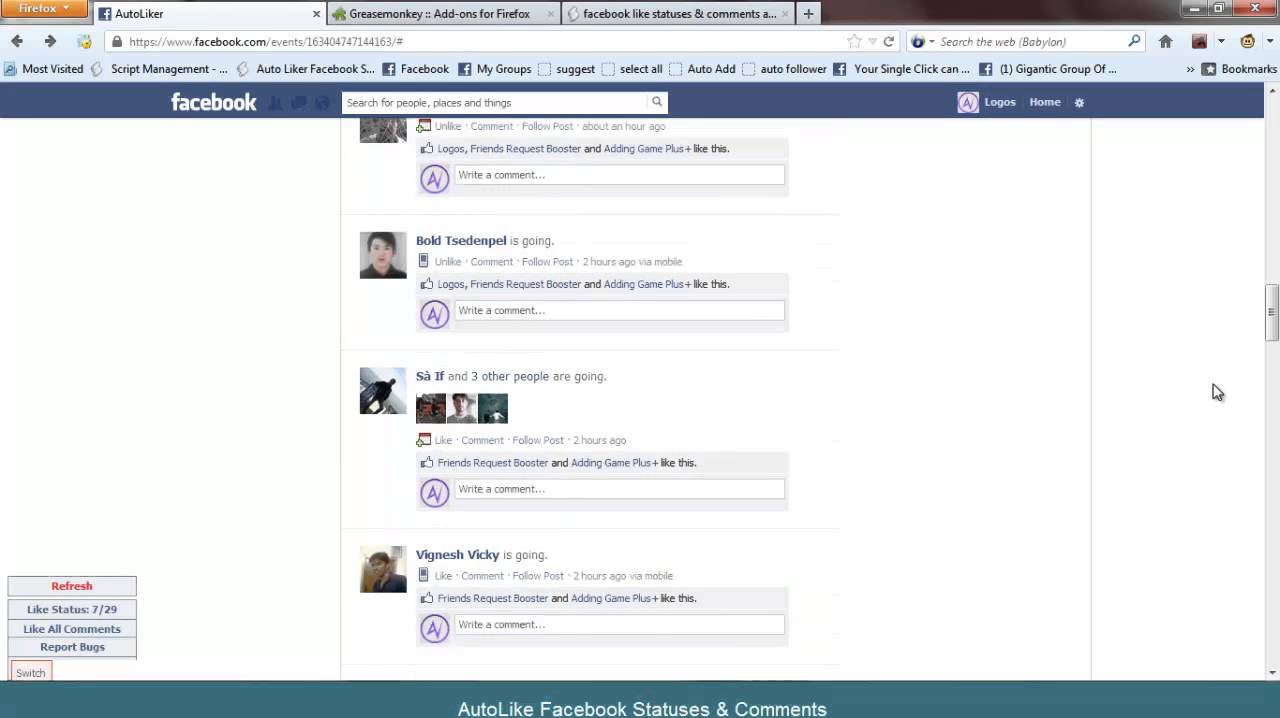Viewport: 1280px width, 718px height.
Task: Click Like Status: 7/29 button
Action: click(72, 609)
